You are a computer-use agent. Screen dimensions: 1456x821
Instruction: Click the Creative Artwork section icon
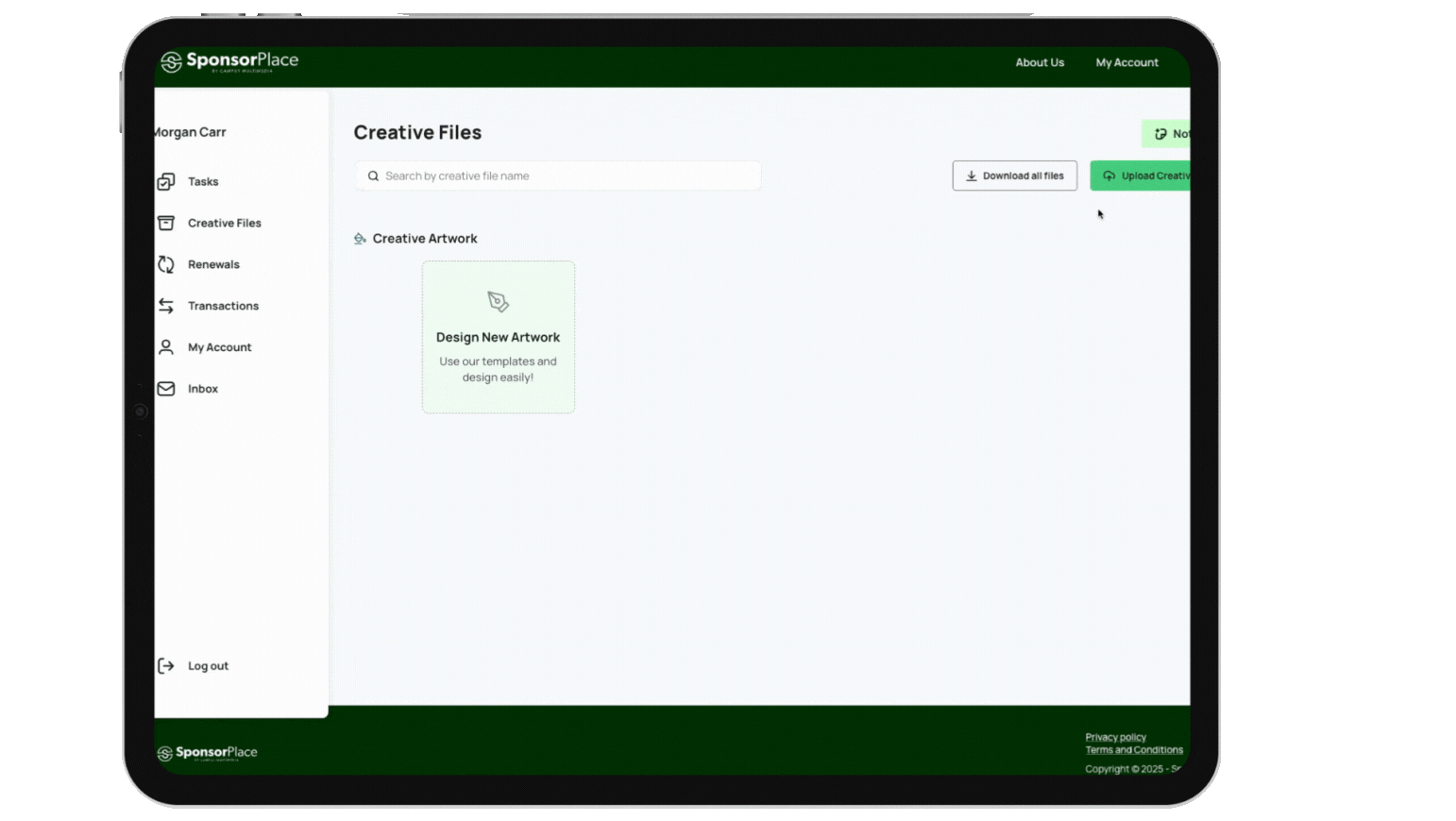coord(360,238)
